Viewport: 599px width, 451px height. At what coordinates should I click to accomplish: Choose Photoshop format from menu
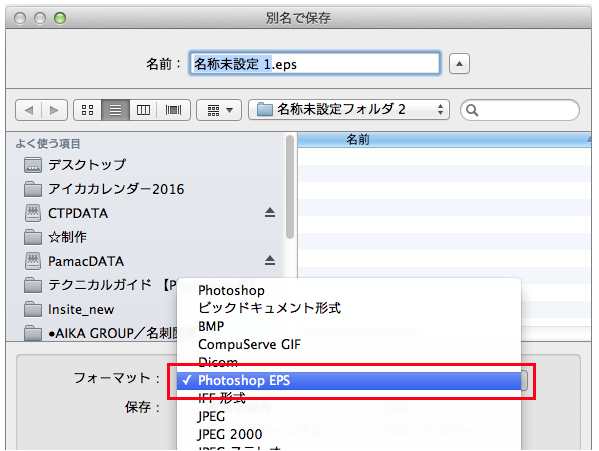pyautogui.click(x=349, y=290)
